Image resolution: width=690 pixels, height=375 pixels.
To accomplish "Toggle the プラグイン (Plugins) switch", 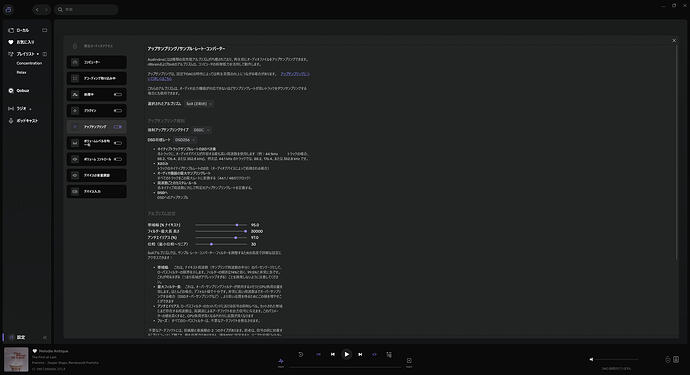I will point(117,111).
